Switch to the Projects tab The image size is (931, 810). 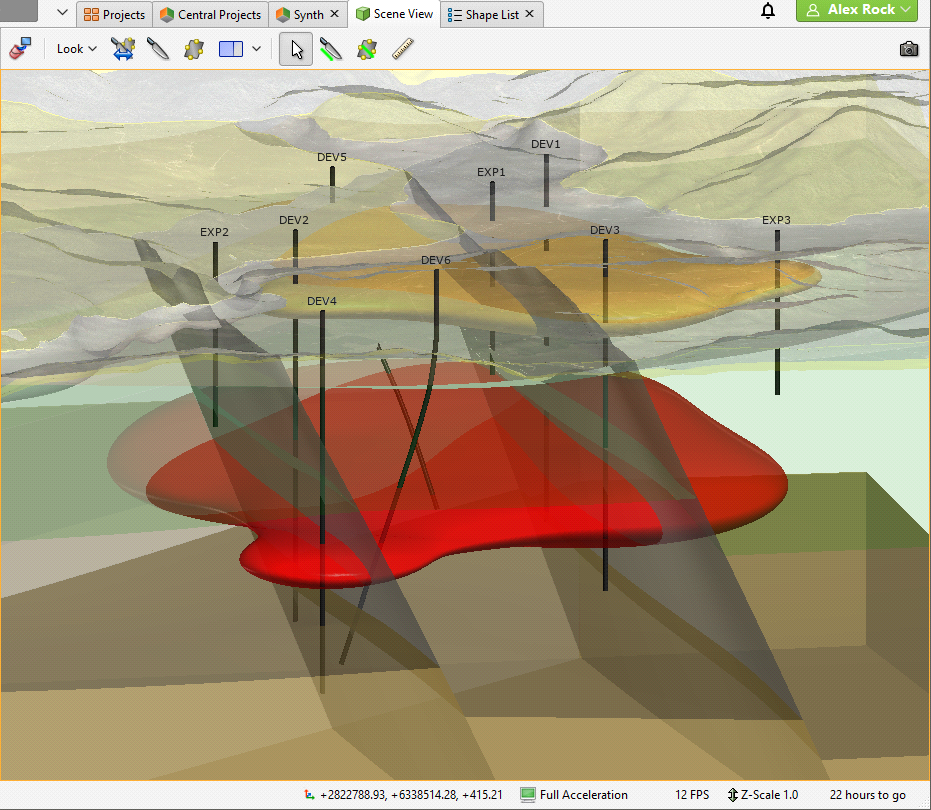pos(114,15)
